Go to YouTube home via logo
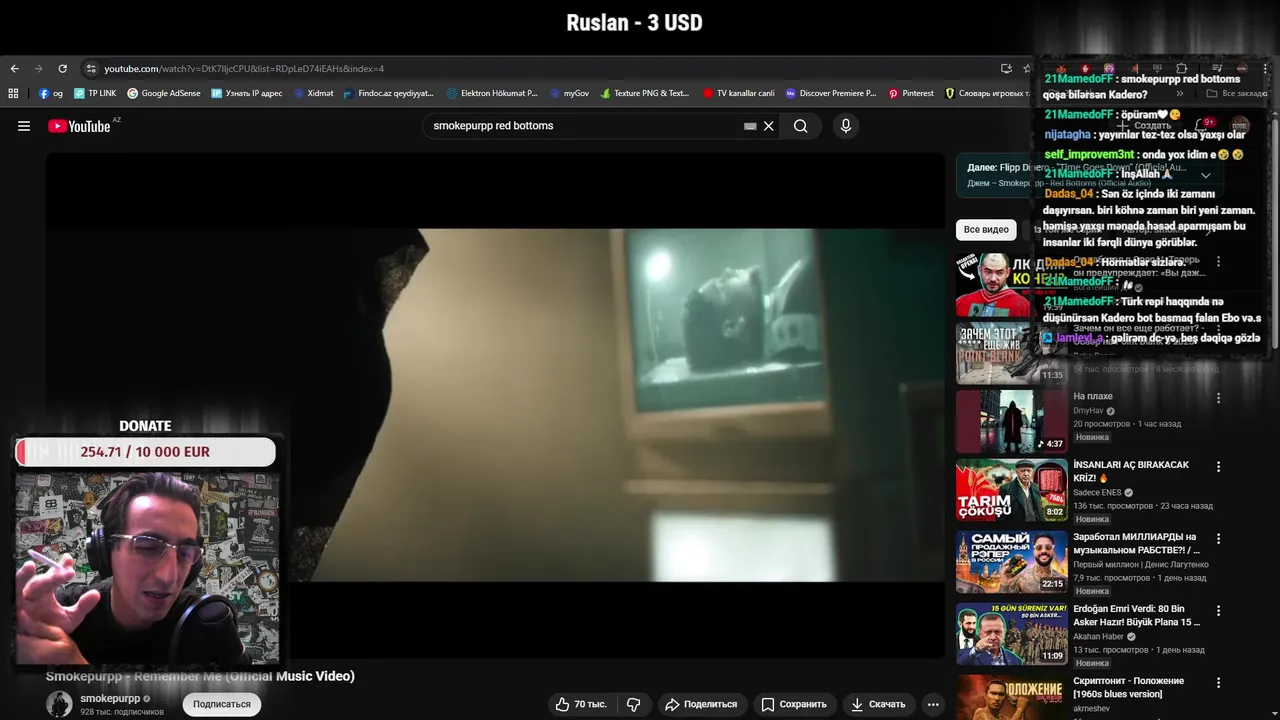 click(79, 126)
